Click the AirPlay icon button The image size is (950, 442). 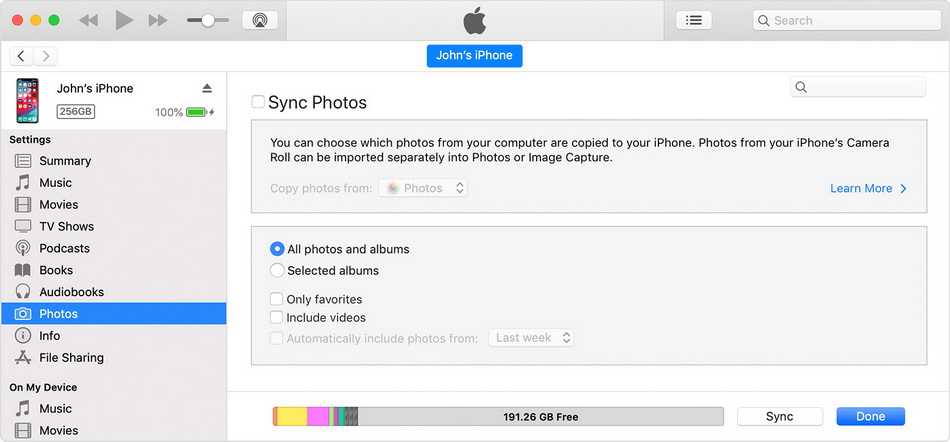(260, 20)
